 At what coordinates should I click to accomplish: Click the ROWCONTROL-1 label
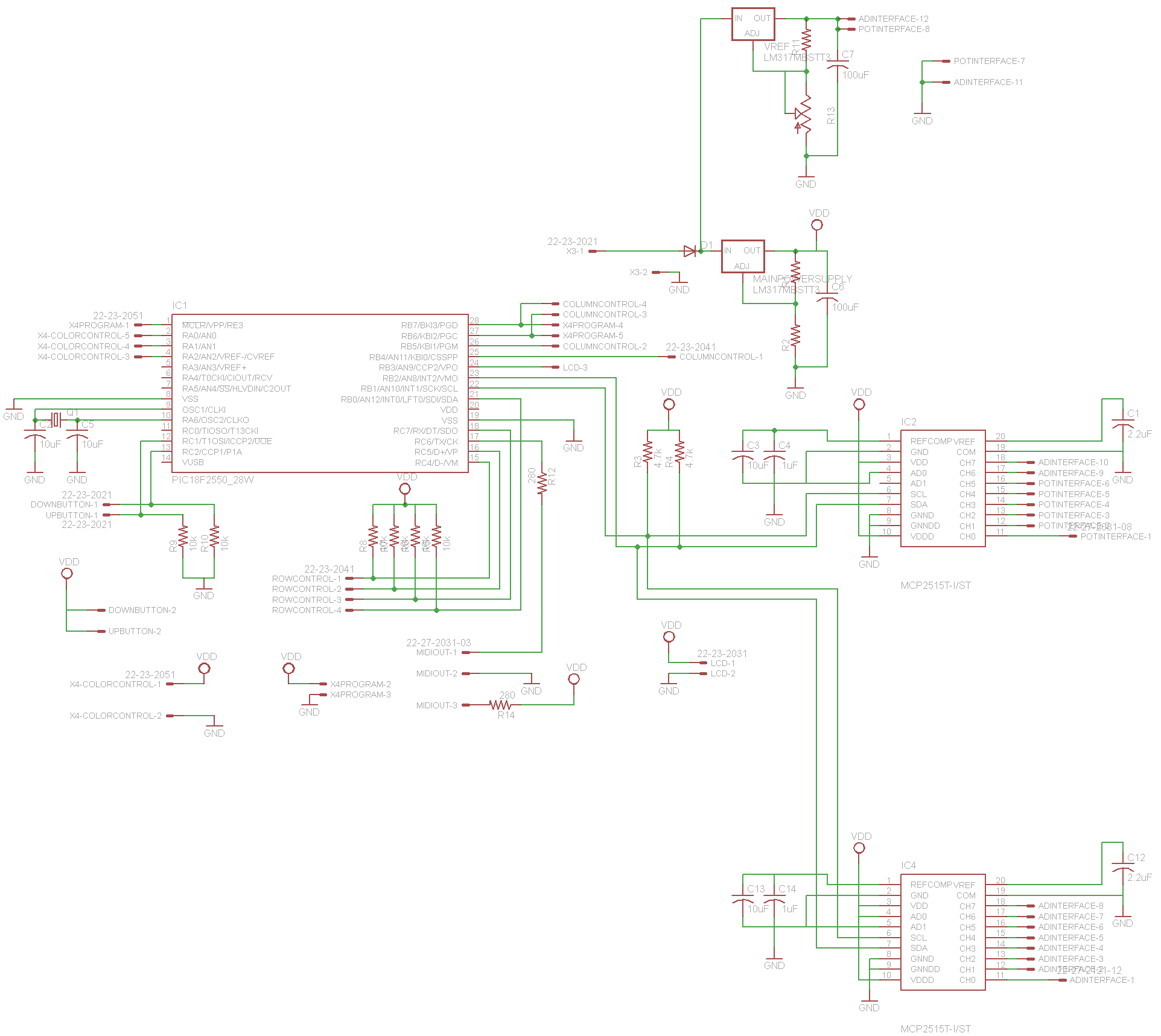307,579
